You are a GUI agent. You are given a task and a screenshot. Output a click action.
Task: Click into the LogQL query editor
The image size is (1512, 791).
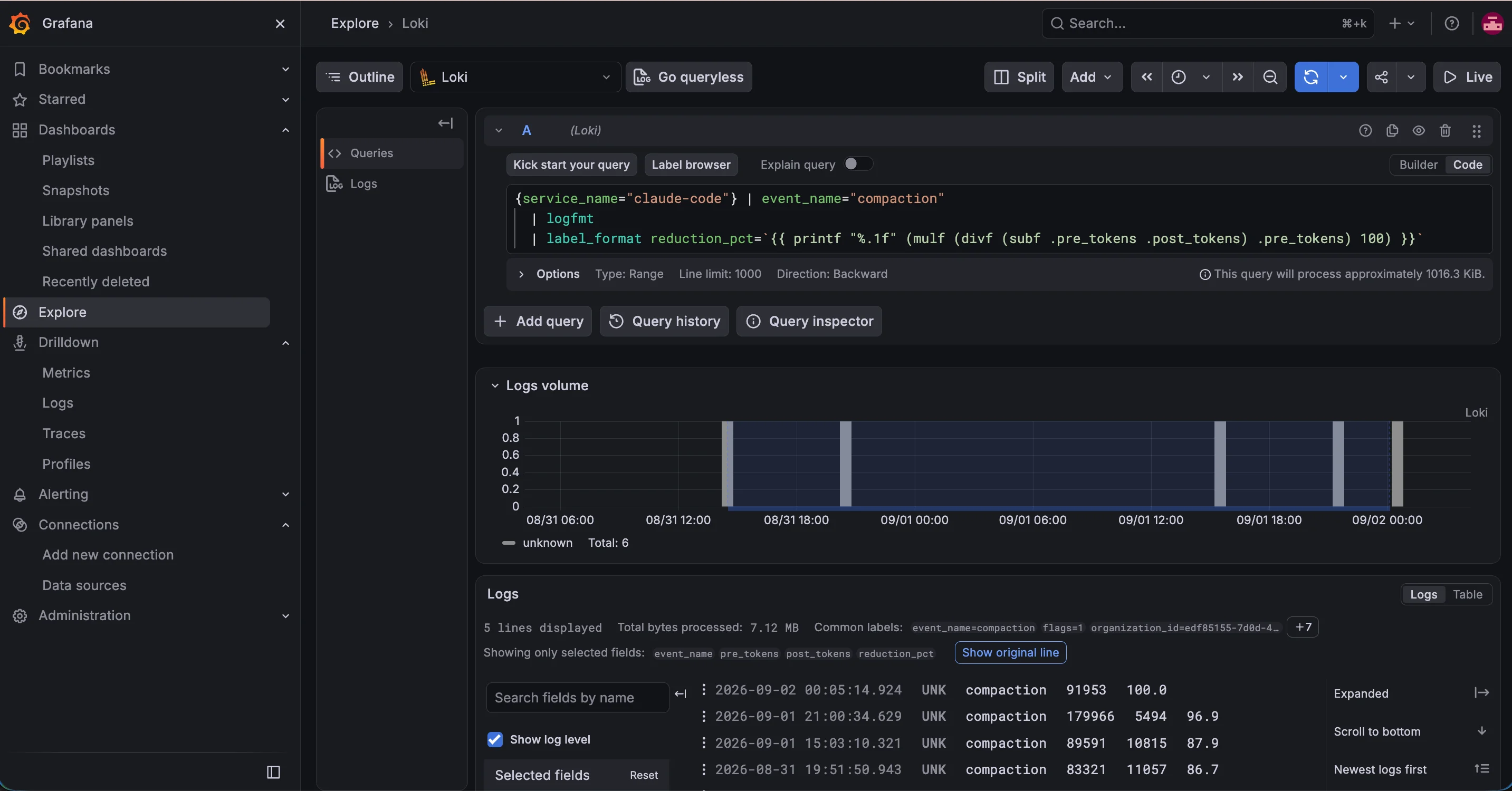point(999,219)
